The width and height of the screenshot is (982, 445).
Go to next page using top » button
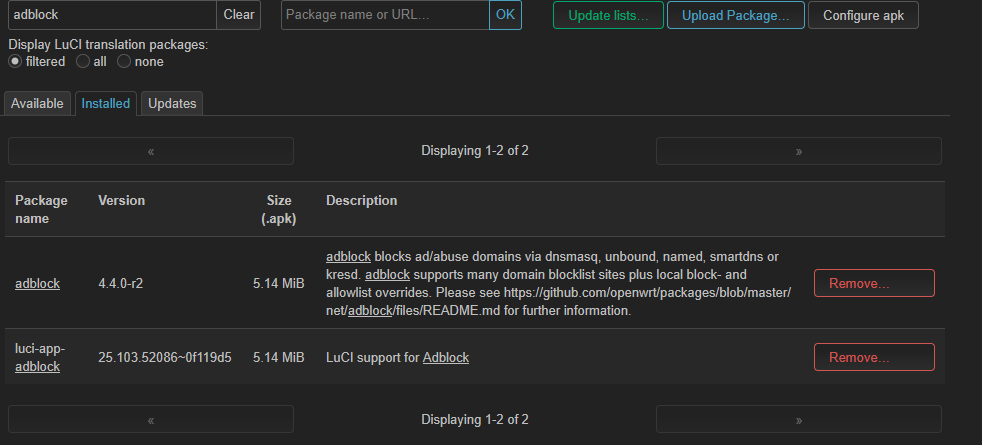click(x=799, y=151)
